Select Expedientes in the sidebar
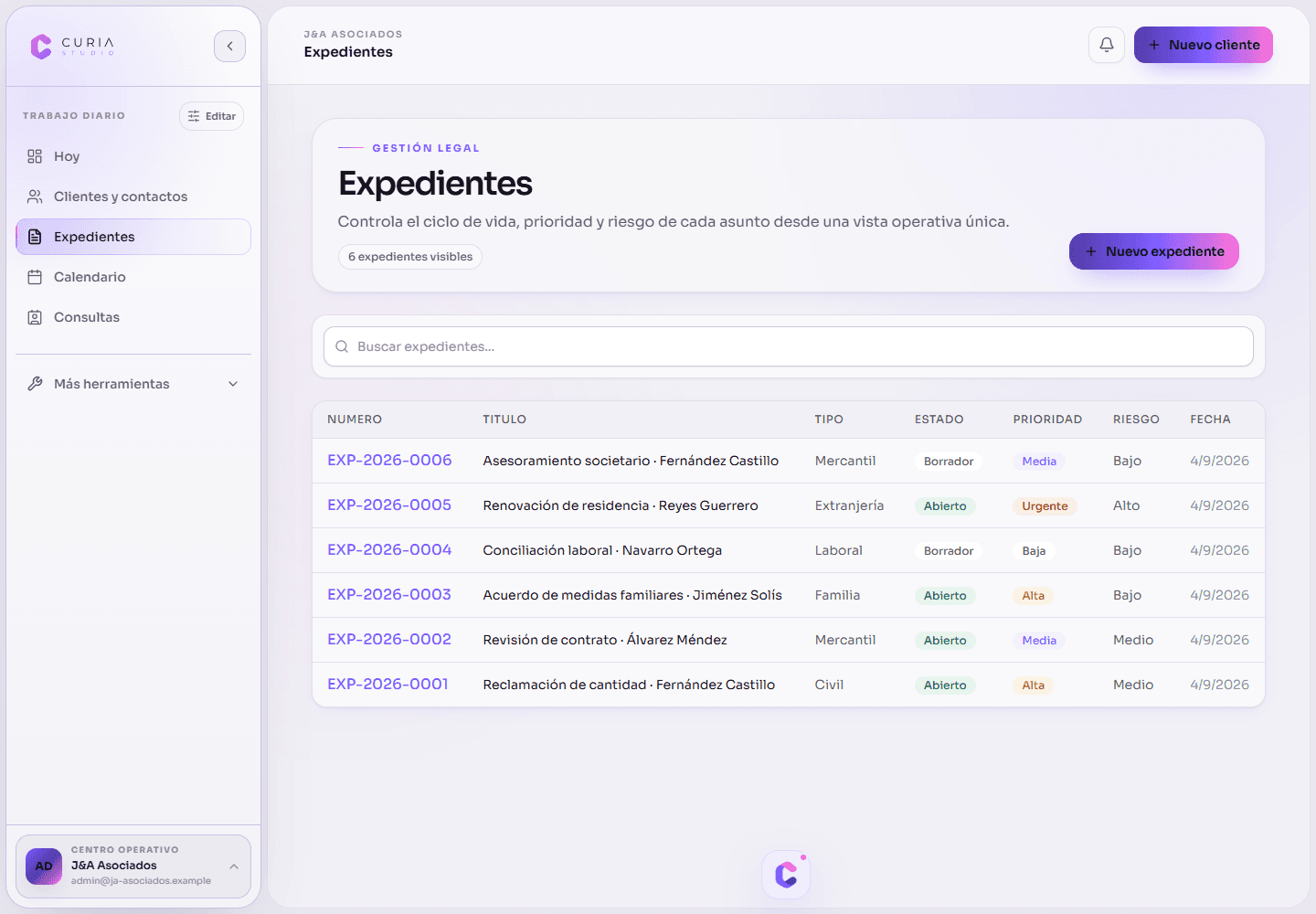This screenshot has height=914, width=1316. click(133, 237)
